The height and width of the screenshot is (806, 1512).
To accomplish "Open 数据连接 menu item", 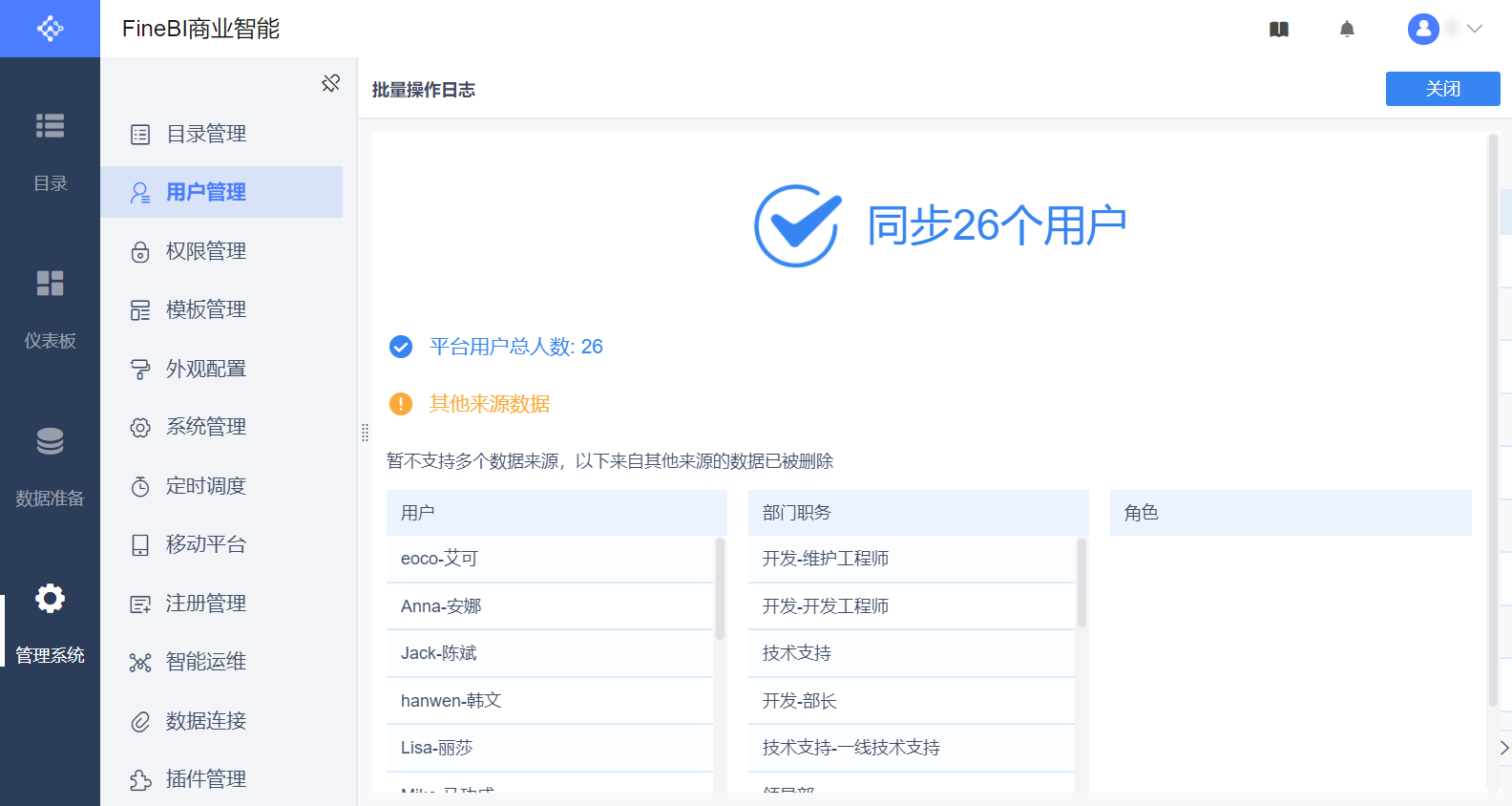I will 206,721.
